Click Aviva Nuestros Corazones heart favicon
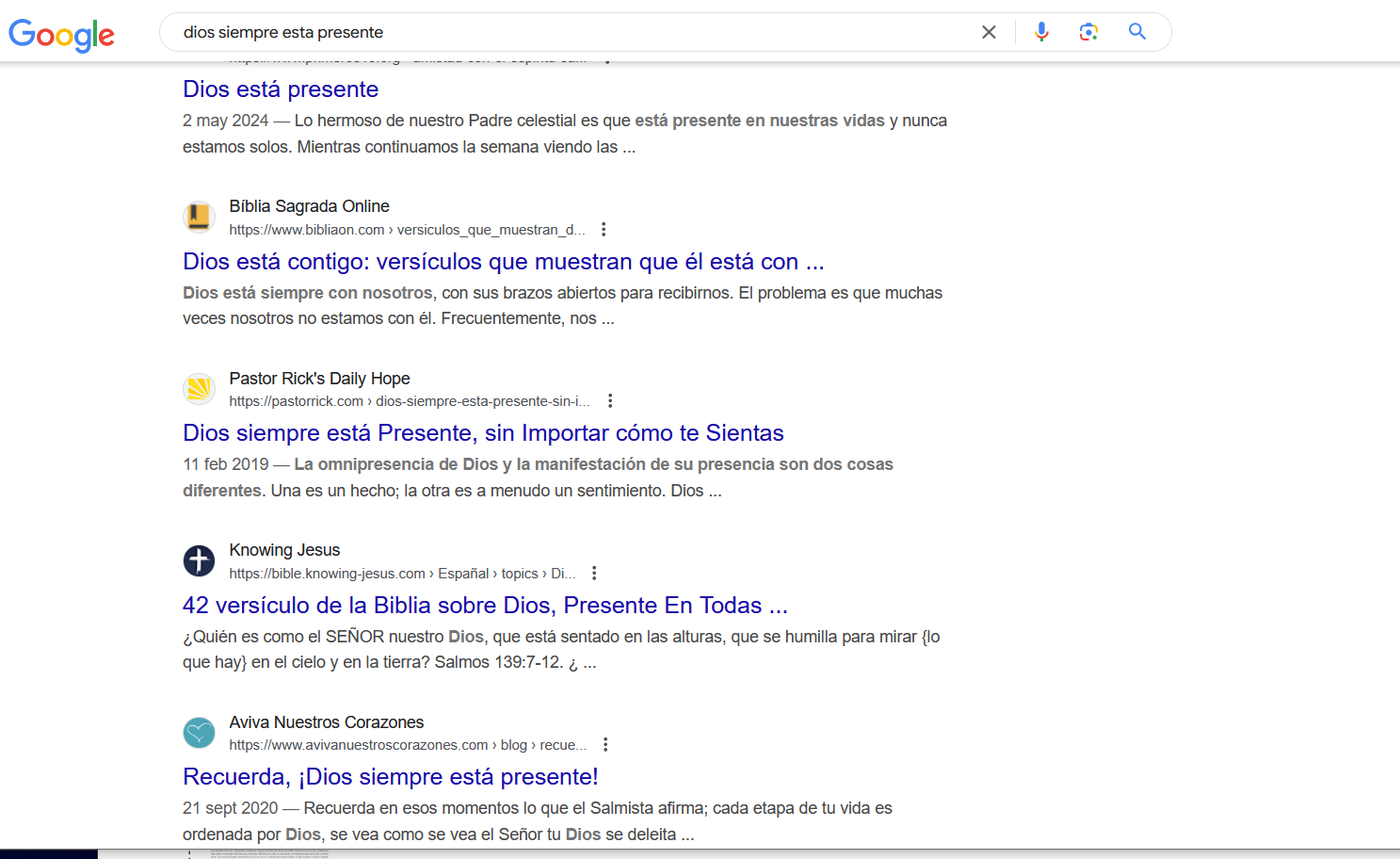 (199, 733)
